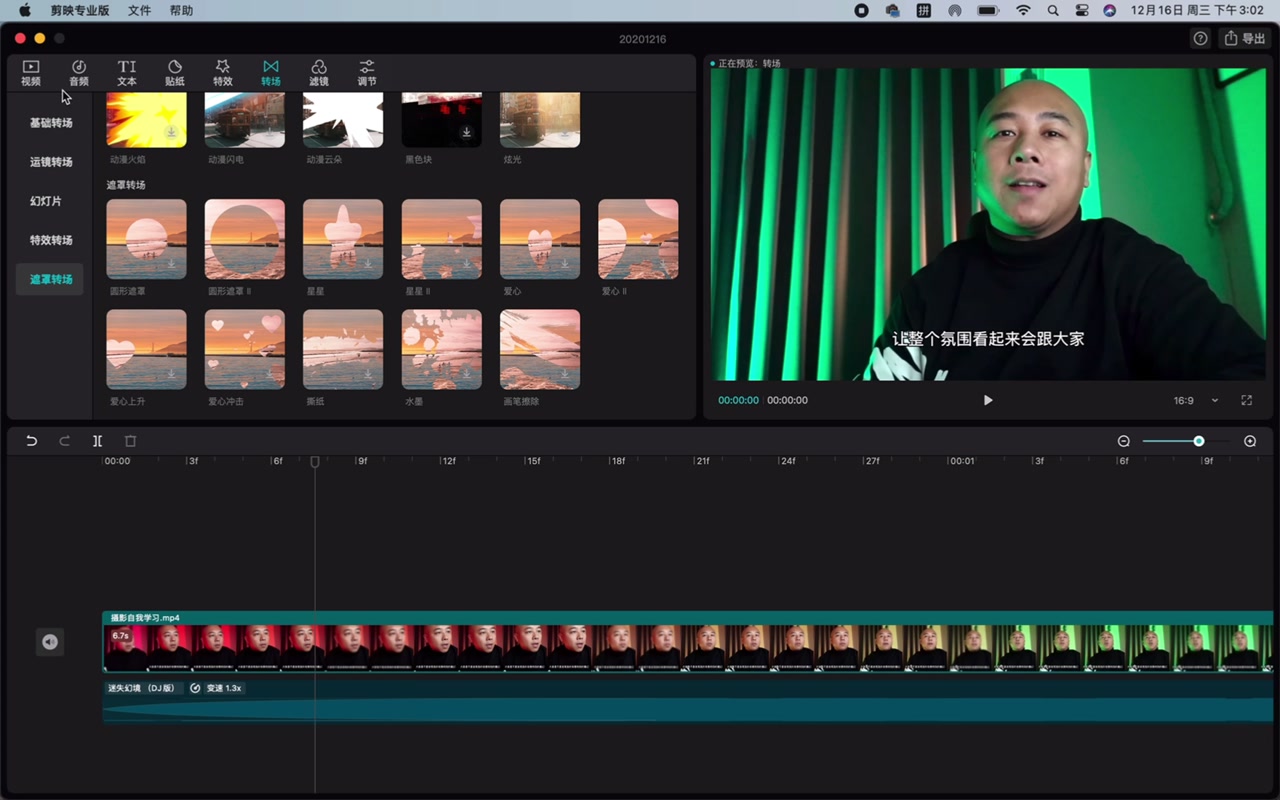1280x800 pixels.
Task: Click the 导出 export button
Action: (1246, 38)
